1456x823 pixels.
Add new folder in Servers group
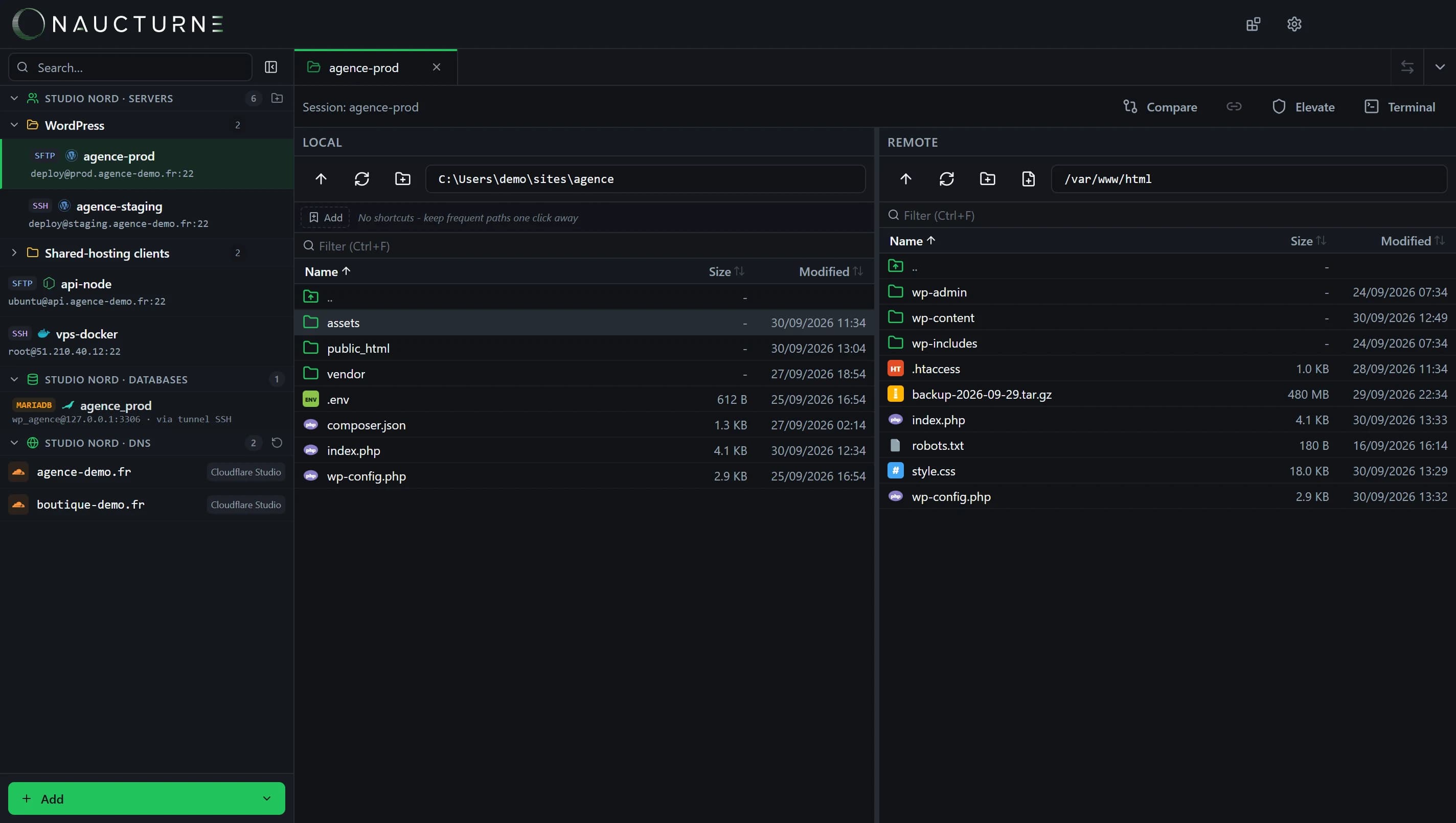pyautogui.click(x=277, y=98)
